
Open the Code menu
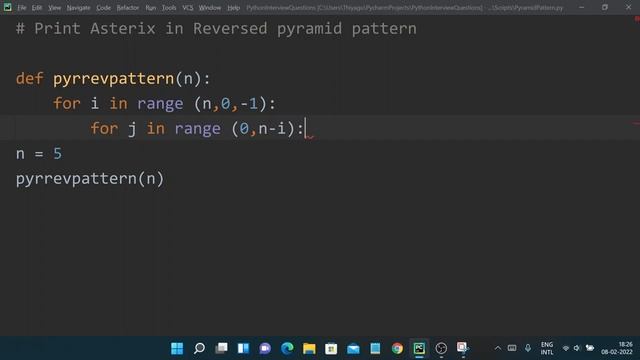(103, 8)
